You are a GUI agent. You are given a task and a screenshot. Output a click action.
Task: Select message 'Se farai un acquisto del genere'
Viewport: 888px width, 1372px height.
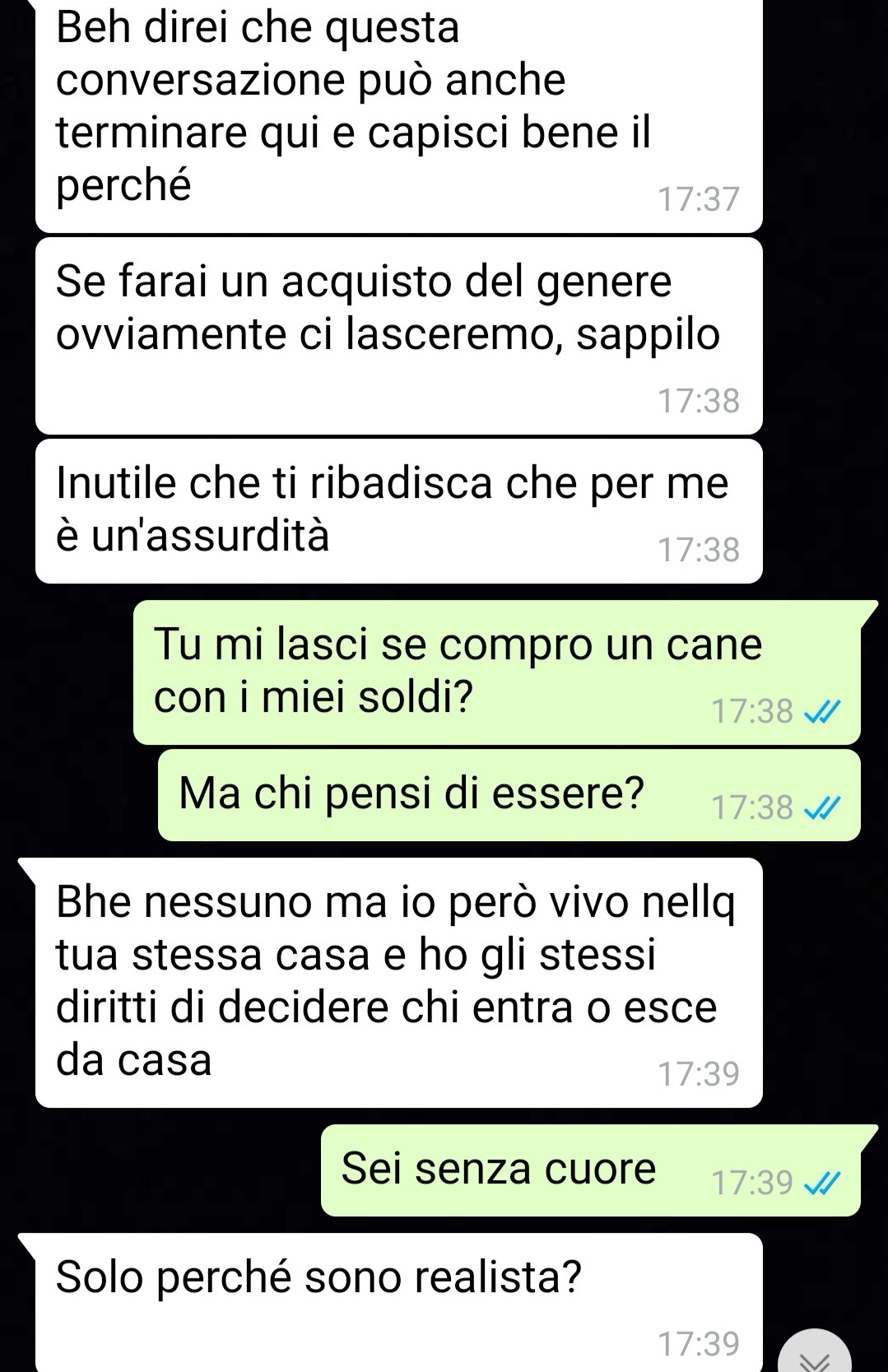pos(399,336)
